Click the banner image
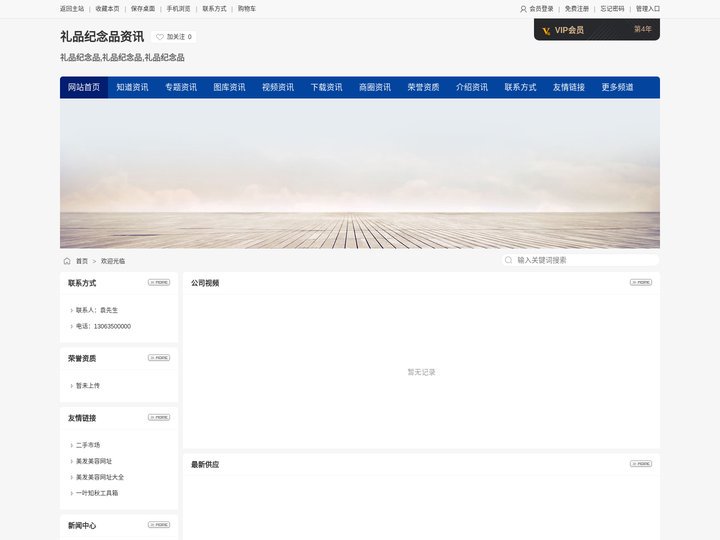This screenshot has height=540, width=720. pos(360,174)
